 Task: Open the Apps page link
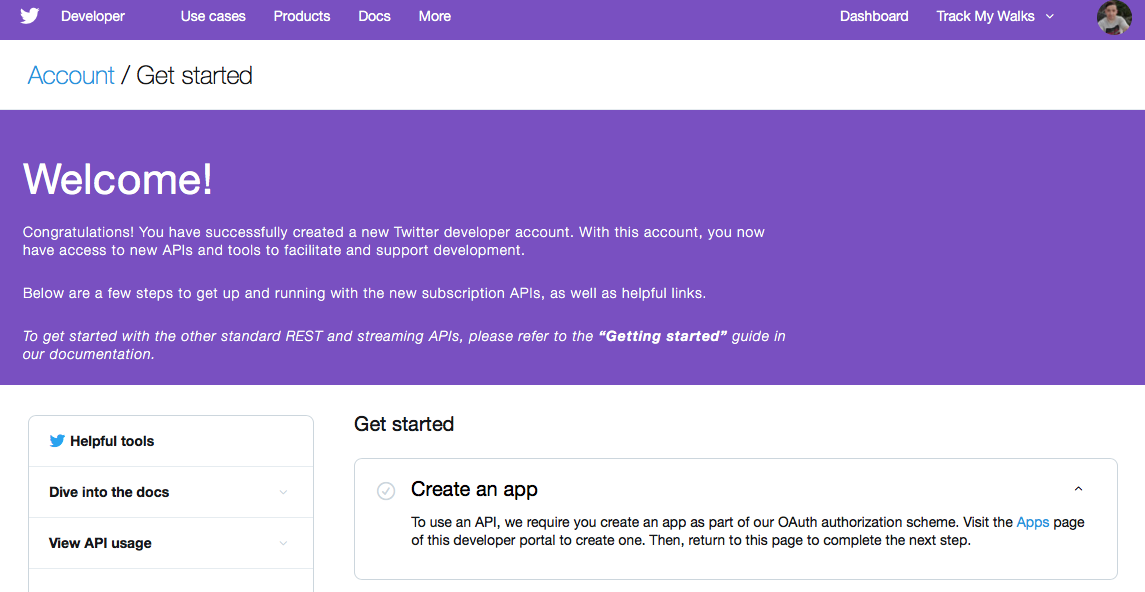(x=1033, y=522)
